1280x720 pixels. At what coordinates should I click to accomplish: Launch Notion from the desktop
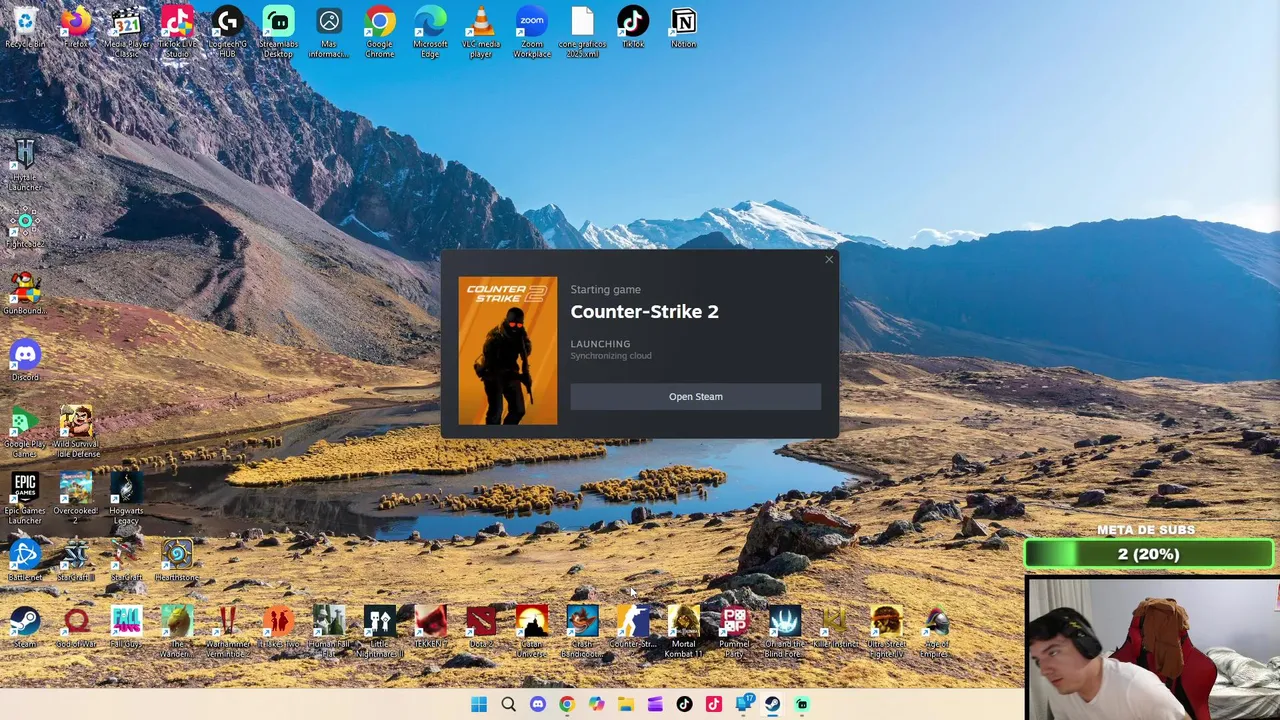click(684, 27)
